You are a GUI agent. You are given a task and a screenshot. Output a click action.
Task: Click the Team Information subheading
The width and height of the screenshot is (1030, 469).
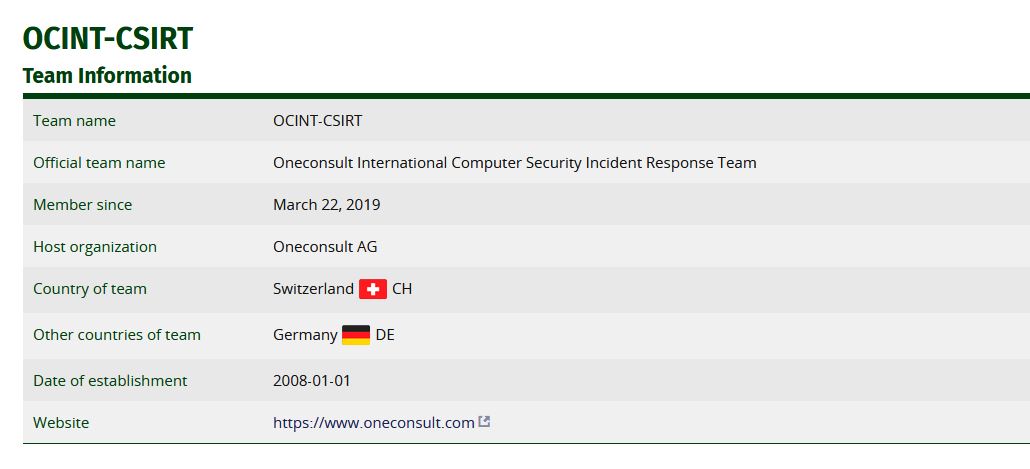[107, 76]
